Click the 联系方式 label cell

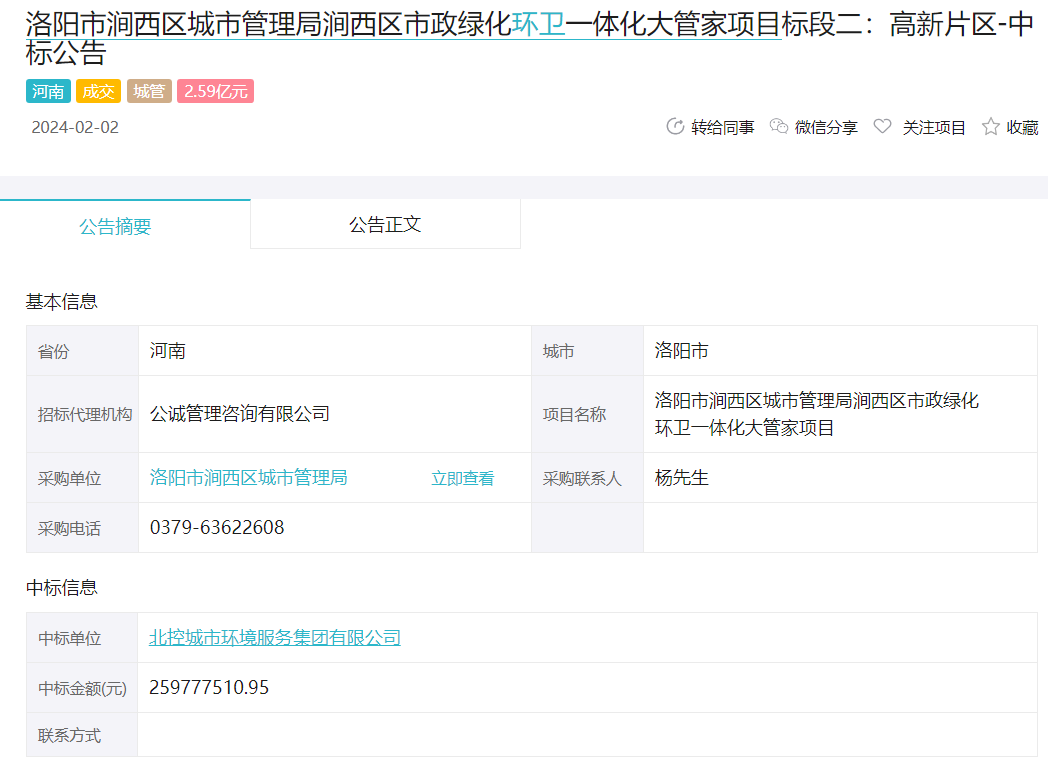(82, 735)
